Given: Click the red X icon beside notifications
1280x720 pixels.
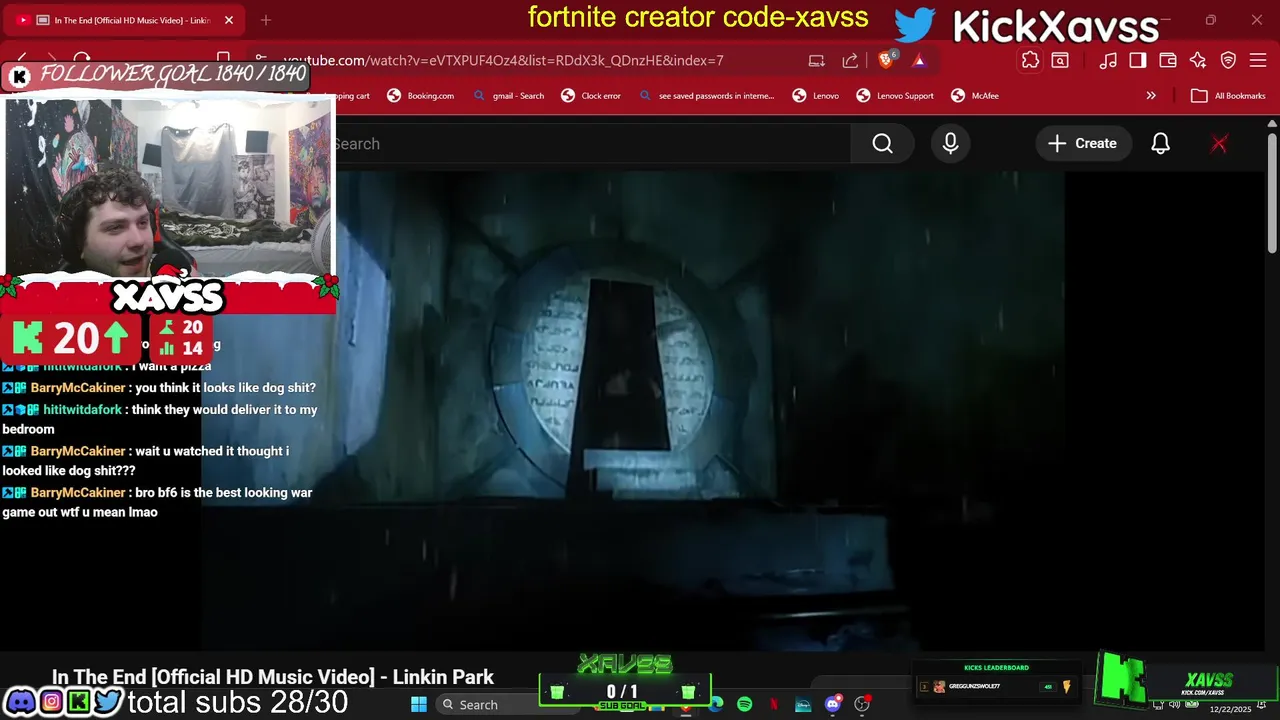Looking at the screenshot, I should 1219,144.
